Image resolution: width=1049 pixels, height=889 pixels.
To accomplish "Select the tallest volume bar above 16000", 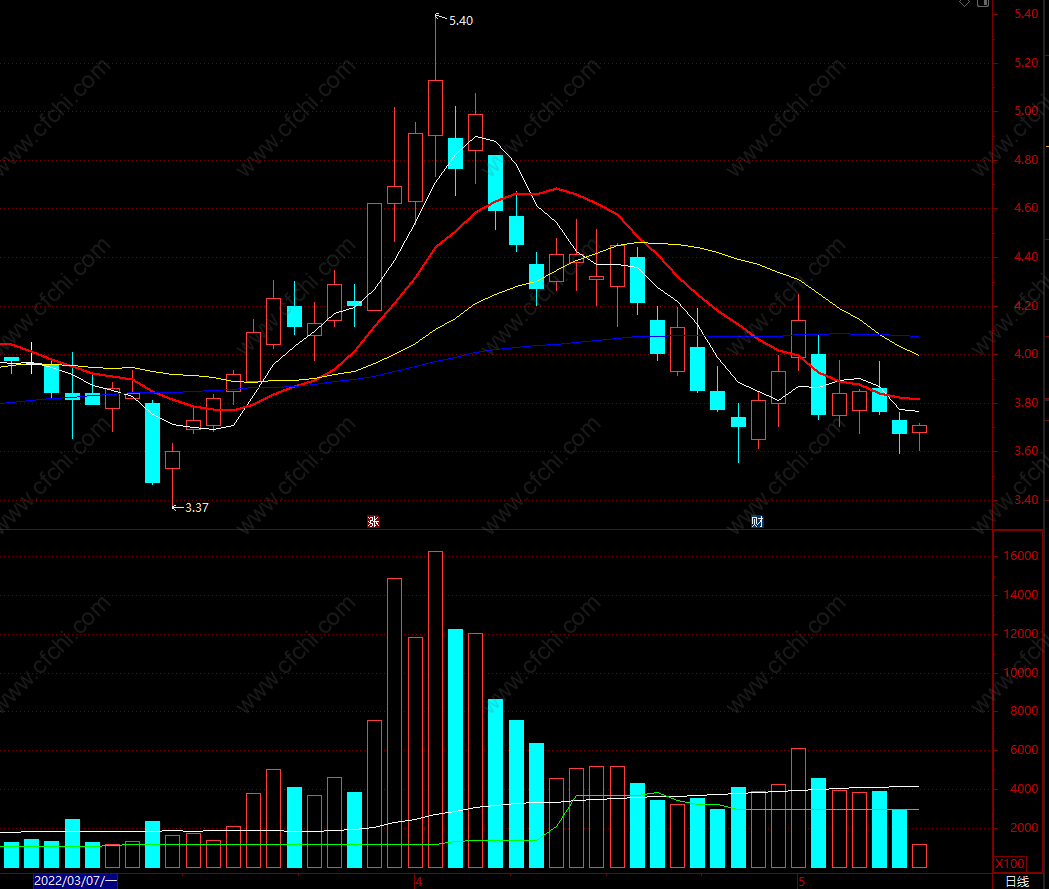I will 435,709.
